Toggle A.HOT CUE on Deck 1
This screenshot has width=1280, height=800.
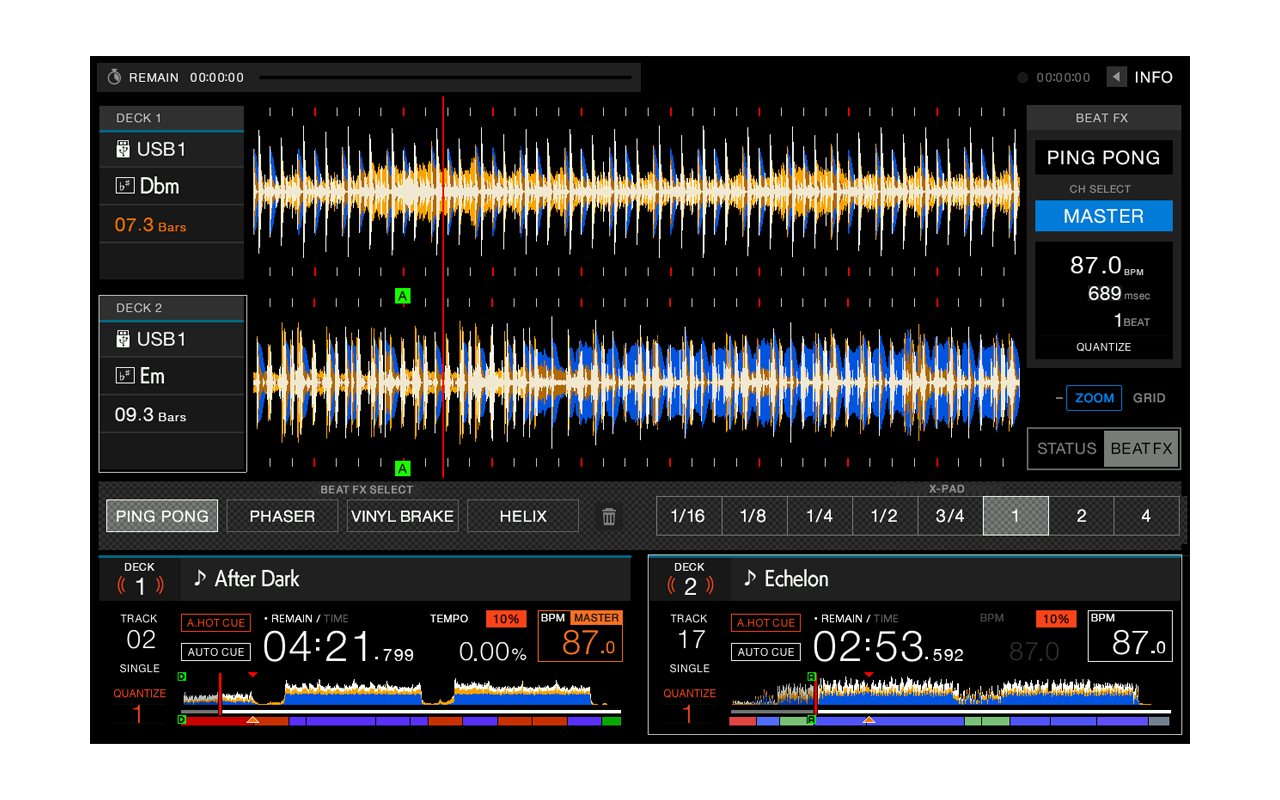[x=215, y=623]
